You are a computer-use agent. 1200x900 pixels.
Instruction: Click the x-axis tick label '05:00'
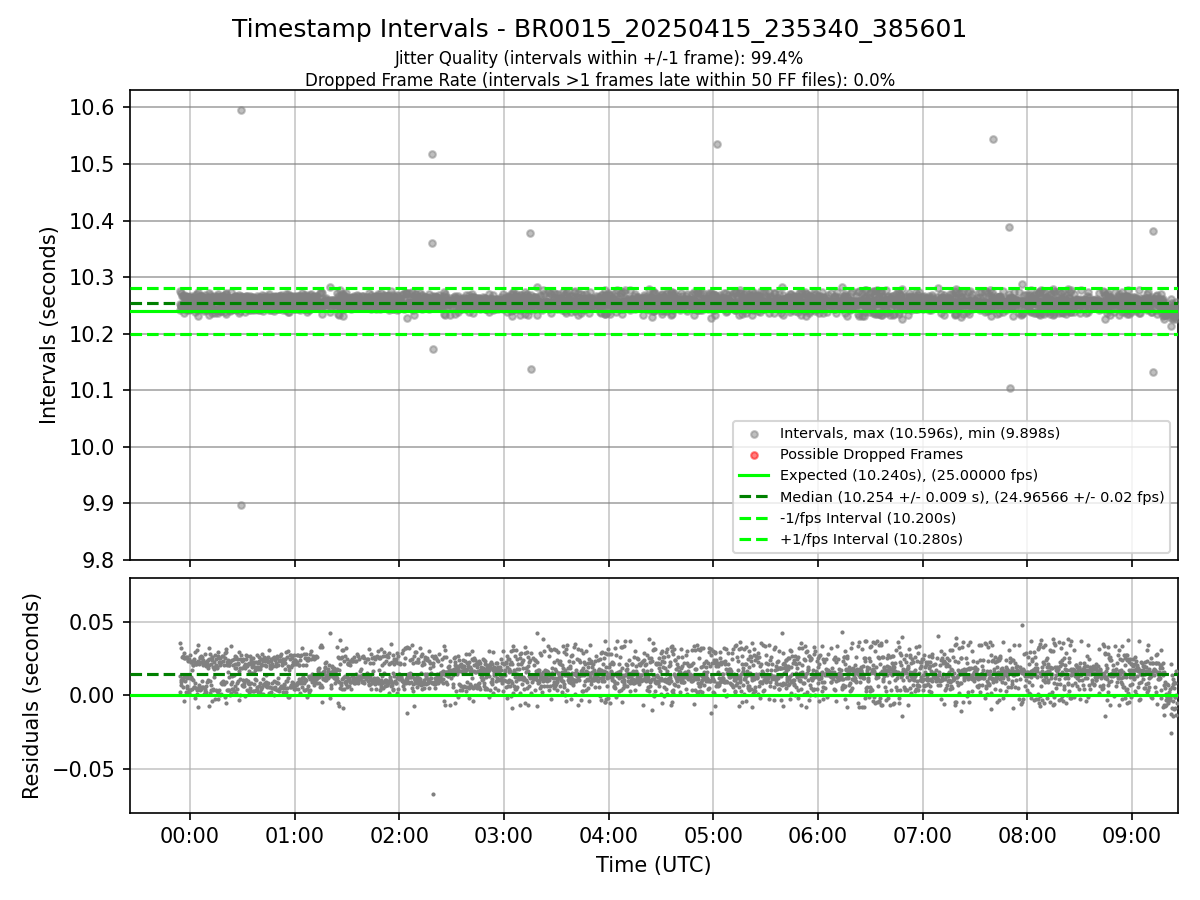(713, 836)
